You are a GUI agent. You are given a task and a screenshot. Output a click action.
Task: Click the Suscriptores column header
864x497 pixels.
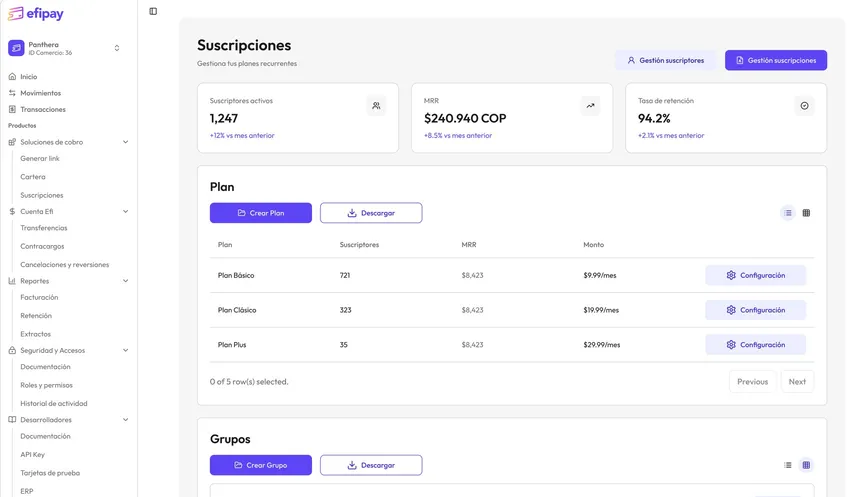tap(359, 245)
